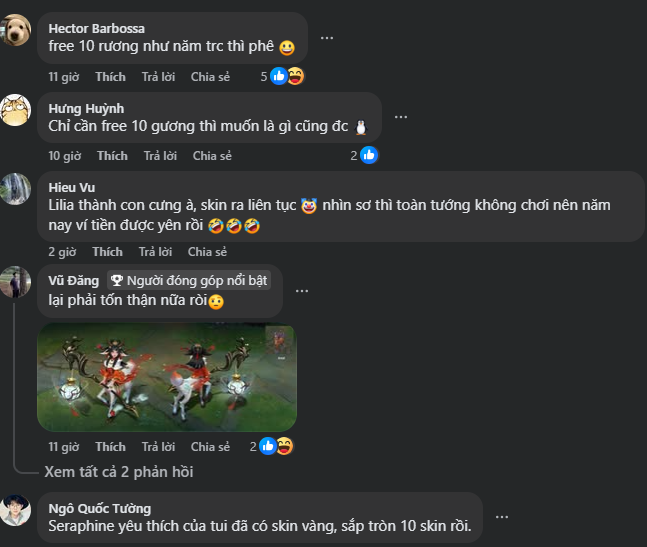Toggle Thích on Hưng Huỳnh's comment
The image size is (647, 547).
tap(112, 156)
